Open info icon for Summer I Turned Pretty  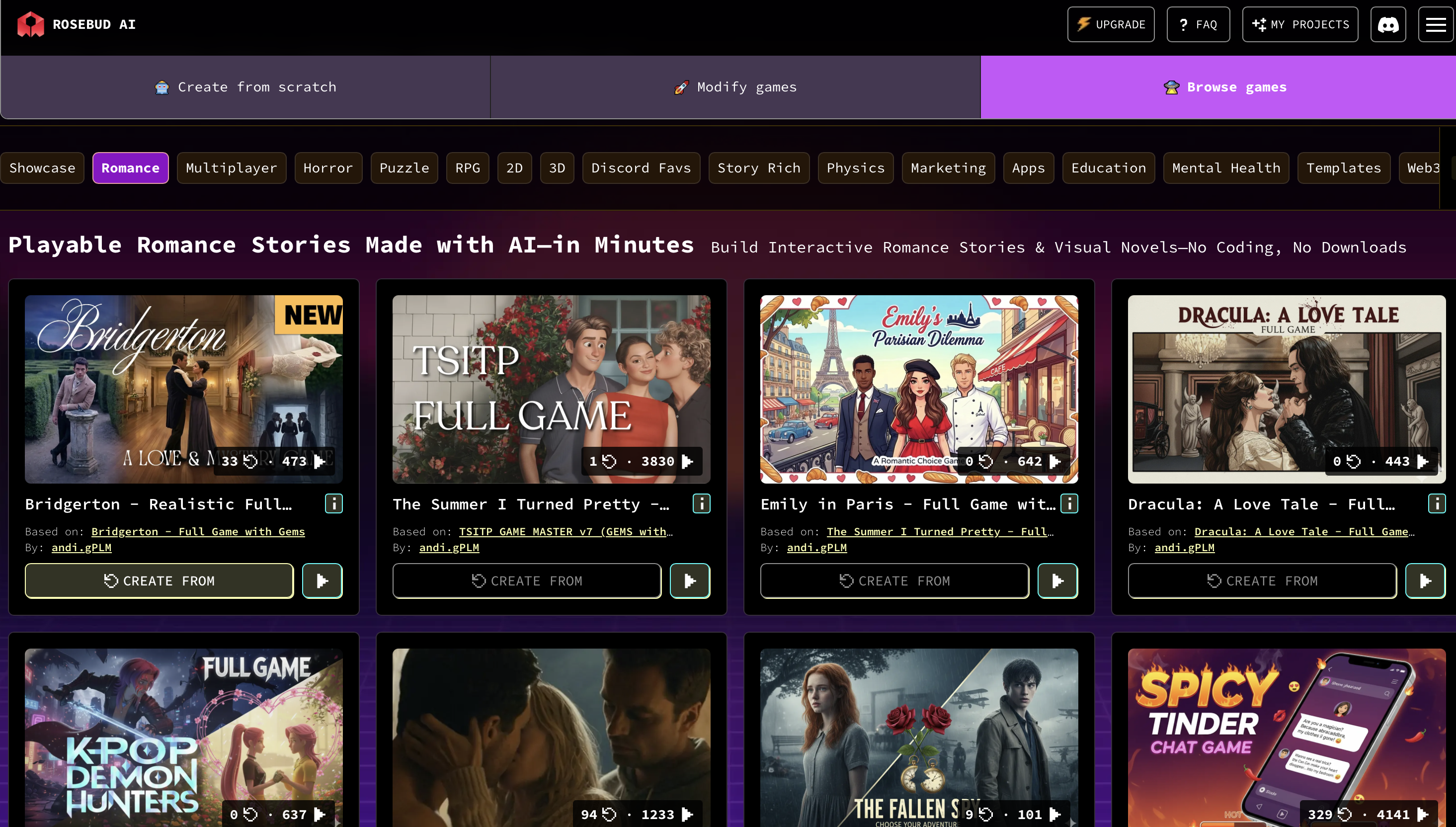pos(701,503)
